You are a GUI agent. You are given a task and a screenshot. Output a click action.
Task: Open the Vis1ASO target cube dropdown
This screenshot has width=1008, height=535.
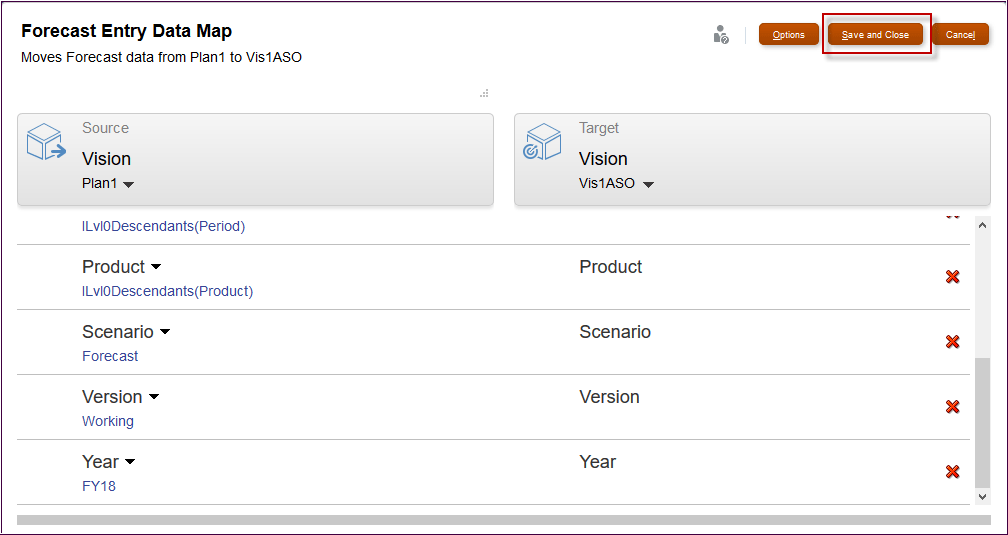[x=648, y=185]
